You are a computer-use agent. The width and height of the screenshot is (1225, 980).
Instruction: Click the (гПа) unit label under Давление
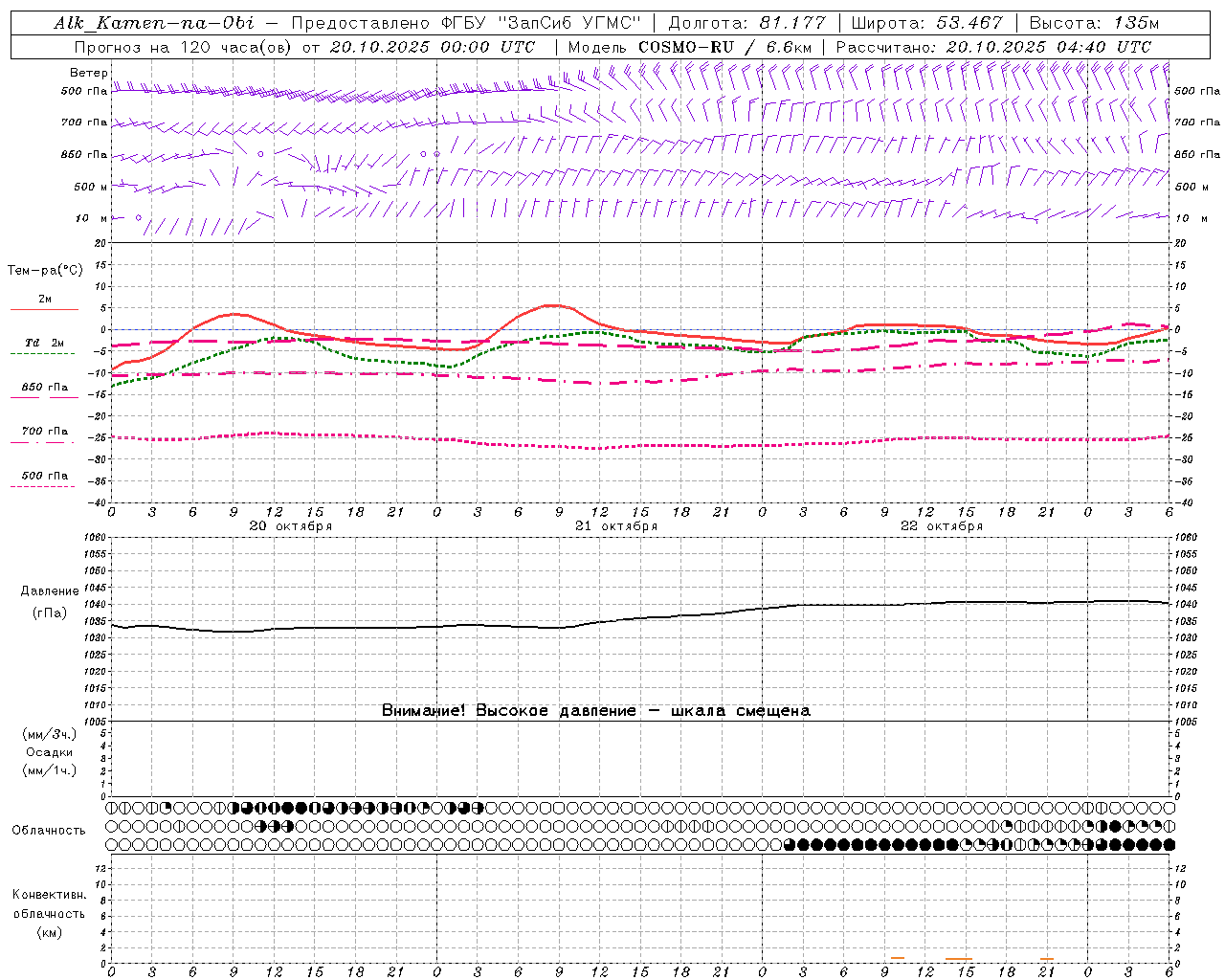coord(49,613)
